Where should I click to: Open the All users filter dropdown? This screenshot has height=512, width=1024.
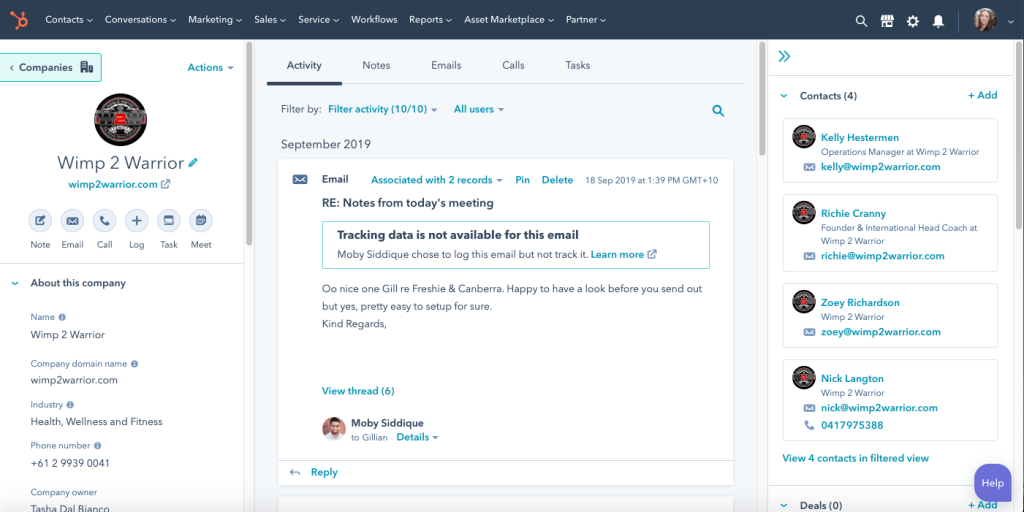[479, 109]
